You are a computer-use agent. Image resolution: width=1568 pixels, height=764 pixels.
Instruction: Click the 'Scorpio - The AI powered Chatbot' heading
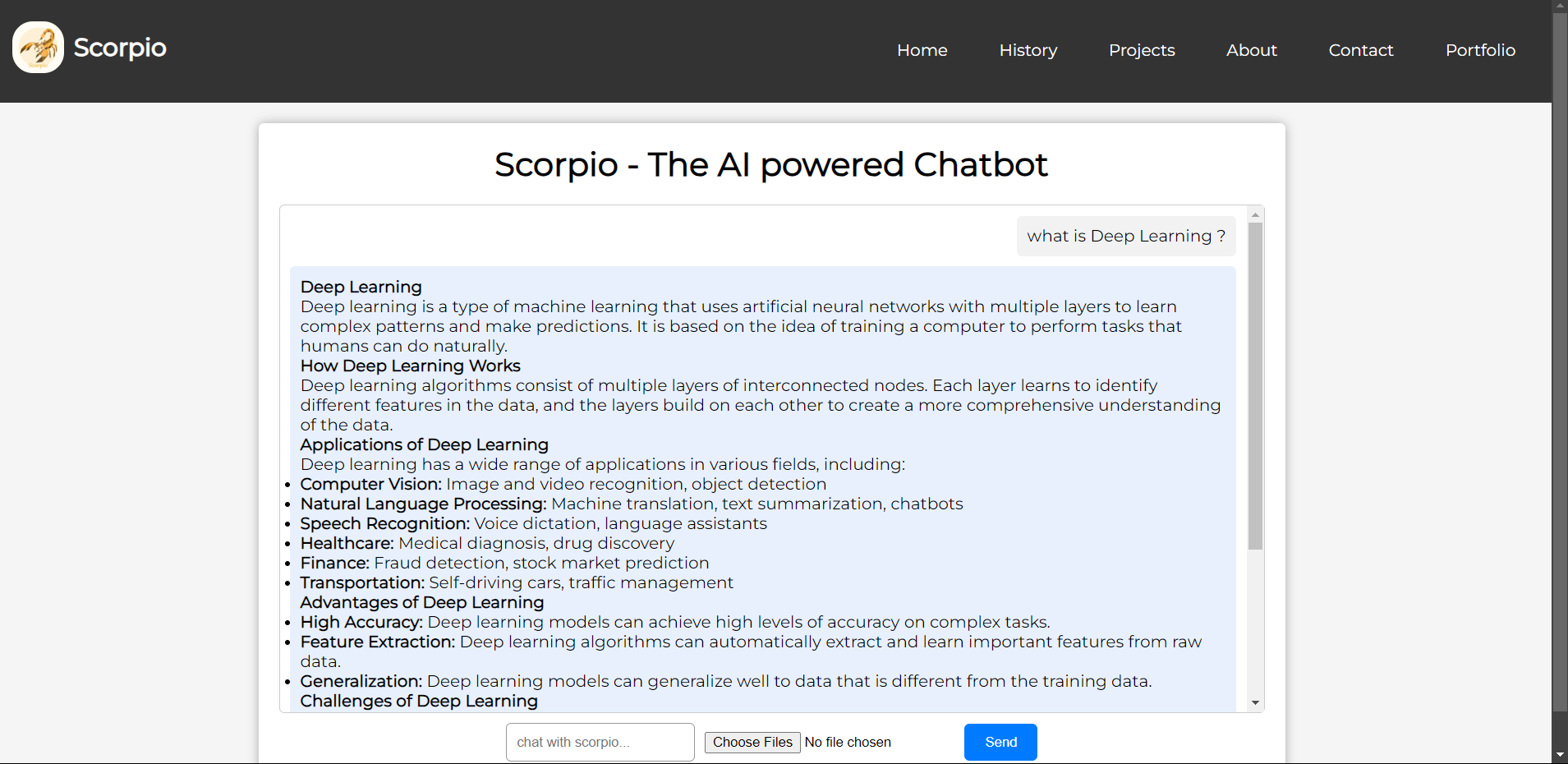pyautogui.click(x=770, y=165)
